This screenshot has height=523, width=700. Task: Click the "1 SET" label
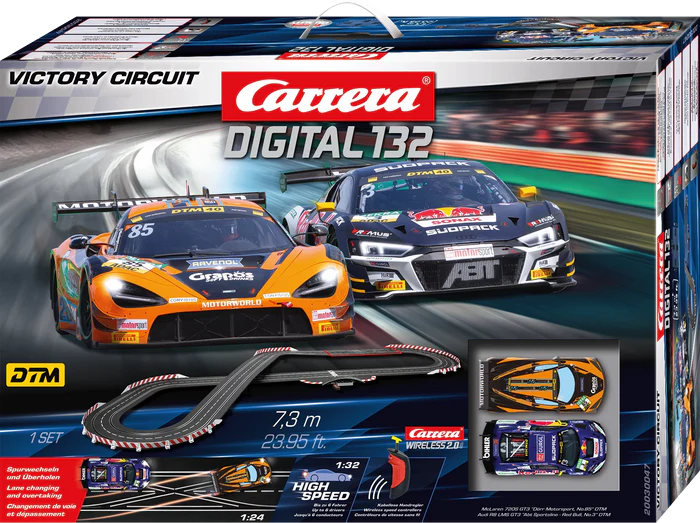(46, 438)
